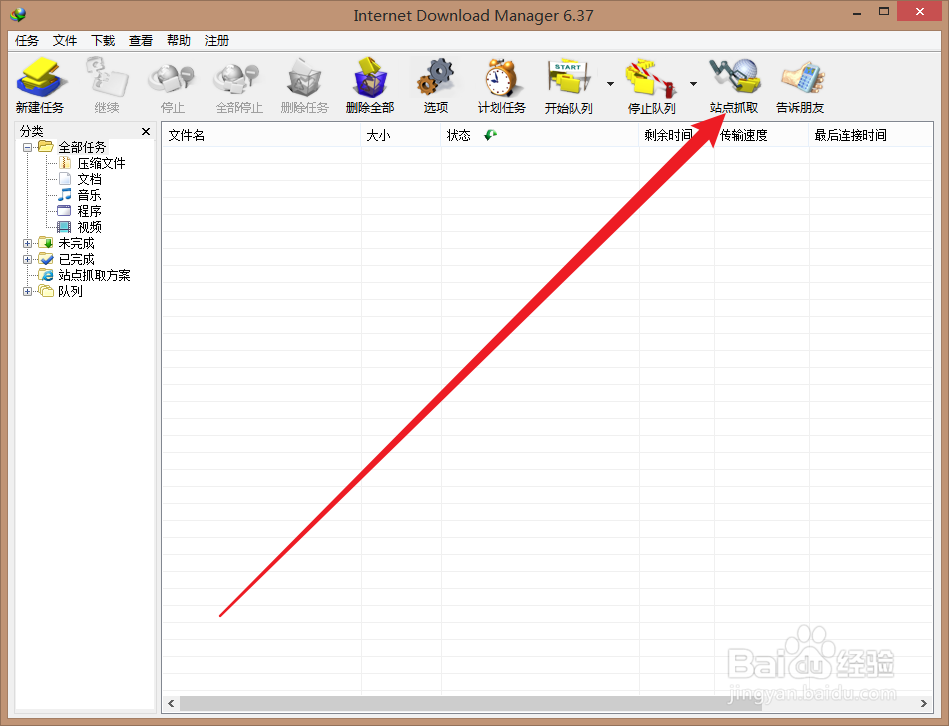
Task: Select the 音乐 category
Action: coord(90,195)
